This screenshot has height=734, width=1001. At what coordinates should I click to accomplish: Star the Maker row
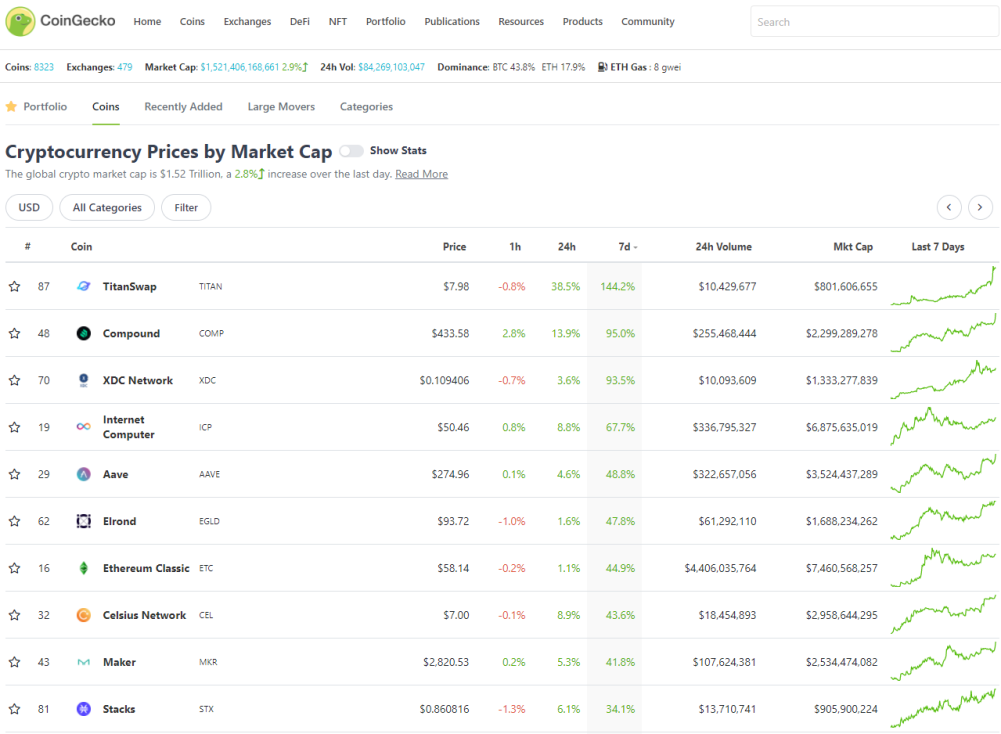[x=14, y=662]
